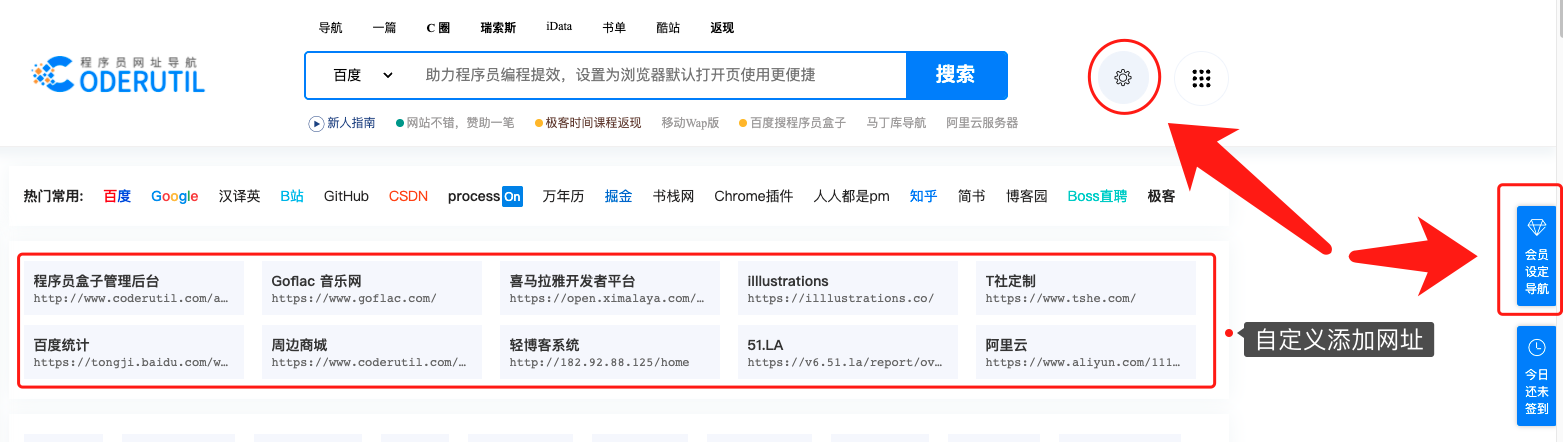Open settings gear icon
Viewport: 1563px width, 442px height.
(x=1123, y=77)
